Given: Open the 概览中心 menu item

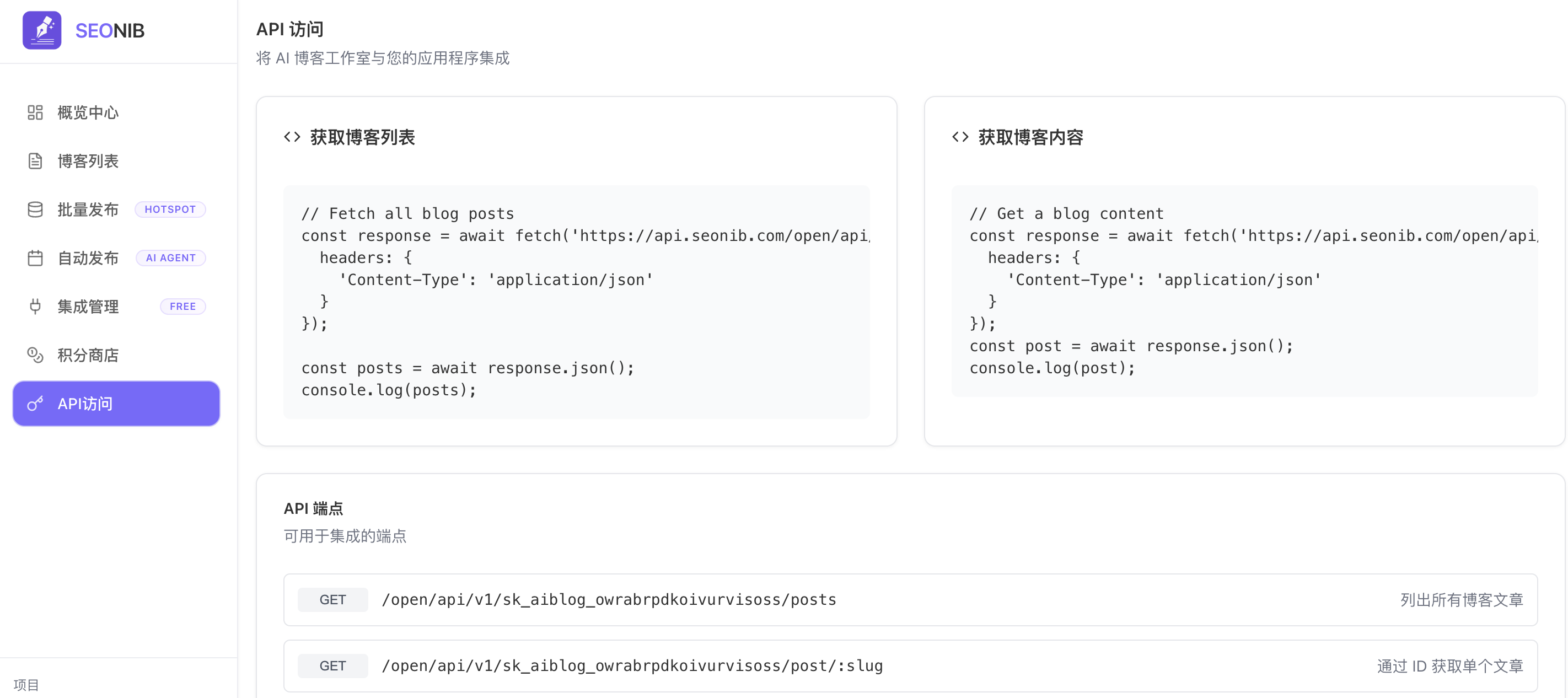Looking at the screenshot, I should tap(88, 112).
